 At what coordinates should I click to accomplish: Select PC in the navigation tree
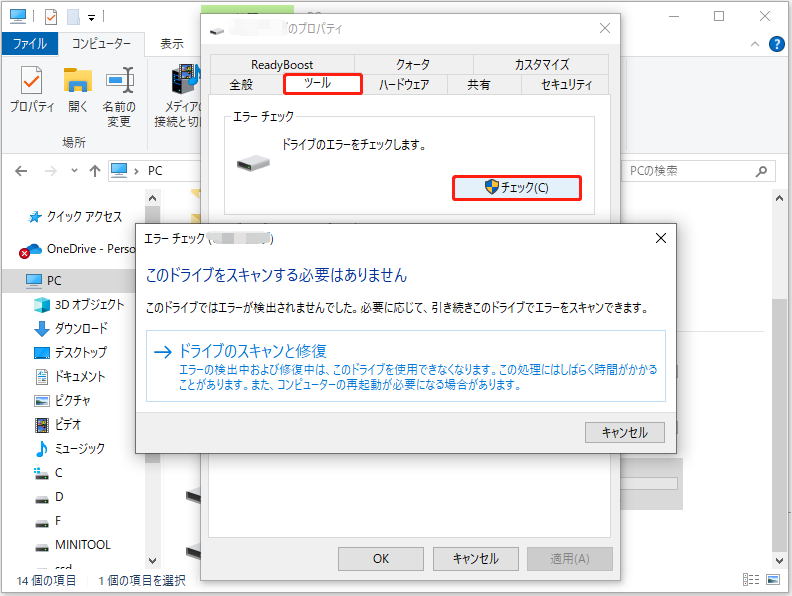69,281
